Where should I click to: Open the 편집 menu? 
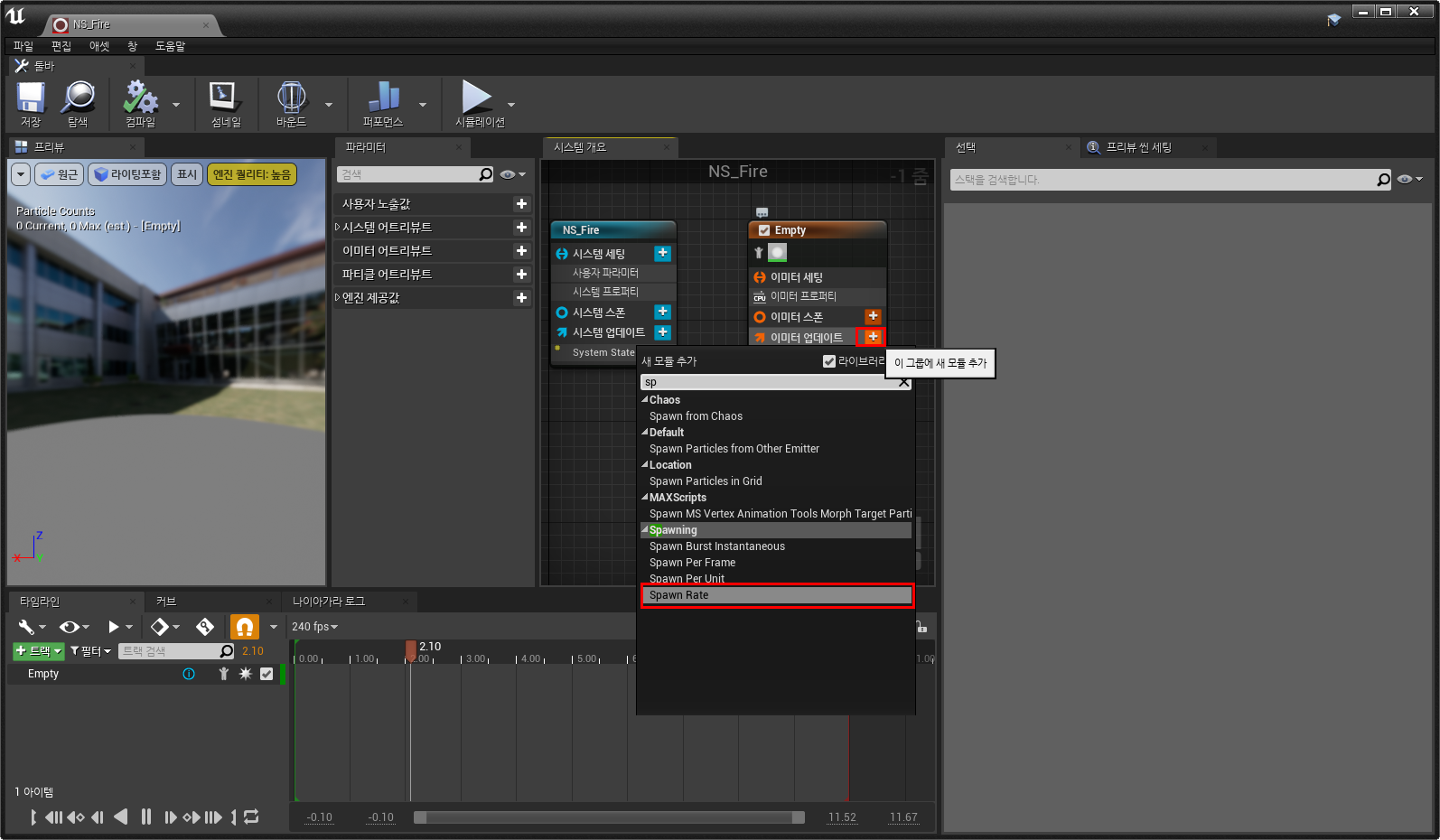(61, 46)
